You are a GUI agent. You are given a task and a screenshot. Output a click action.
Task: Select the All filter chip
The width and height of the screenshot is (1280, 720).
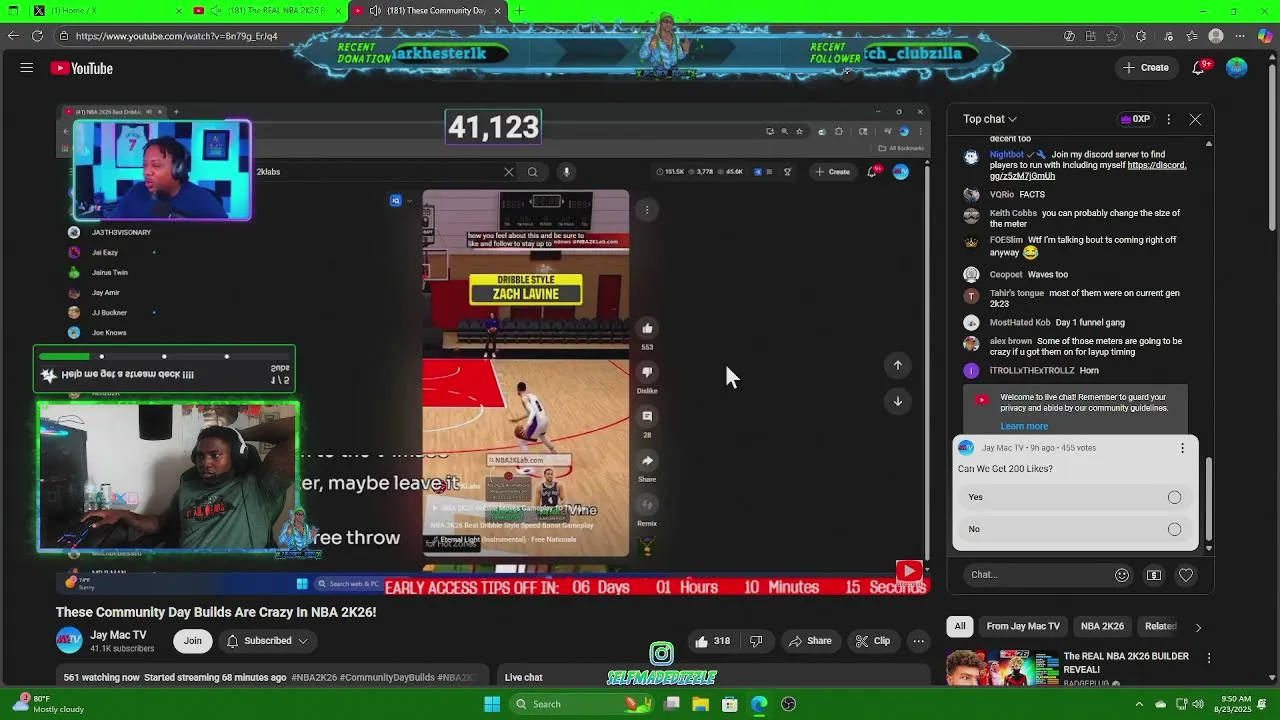[960, 626]
